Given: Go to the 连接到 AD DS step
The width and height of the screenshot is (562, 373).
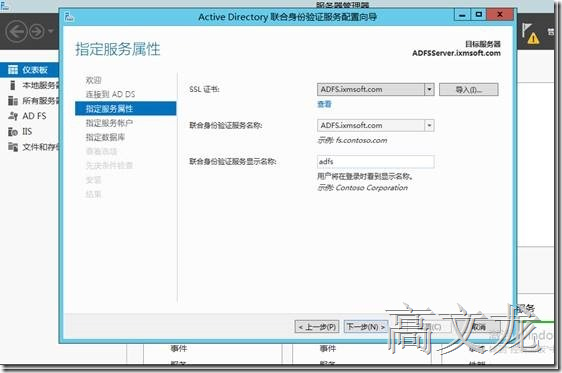Looking at the screenshot, I should (x=110, y=94).
